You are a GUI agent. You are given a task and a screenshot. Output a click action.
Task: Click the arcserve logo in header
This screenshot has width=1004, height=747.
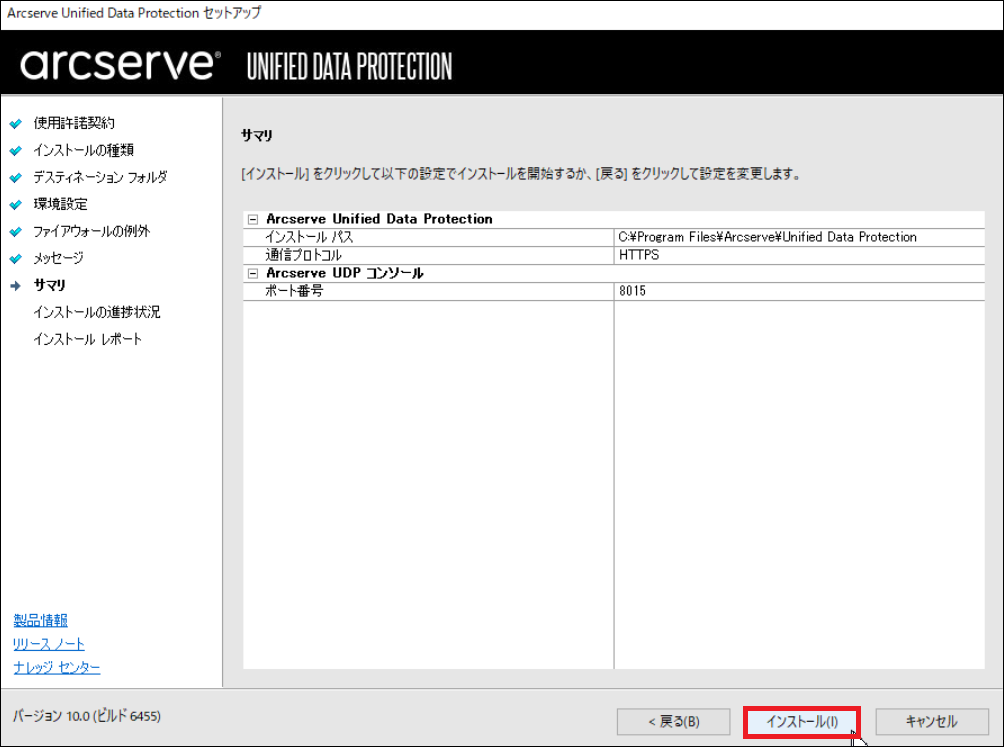pos(120,65)
